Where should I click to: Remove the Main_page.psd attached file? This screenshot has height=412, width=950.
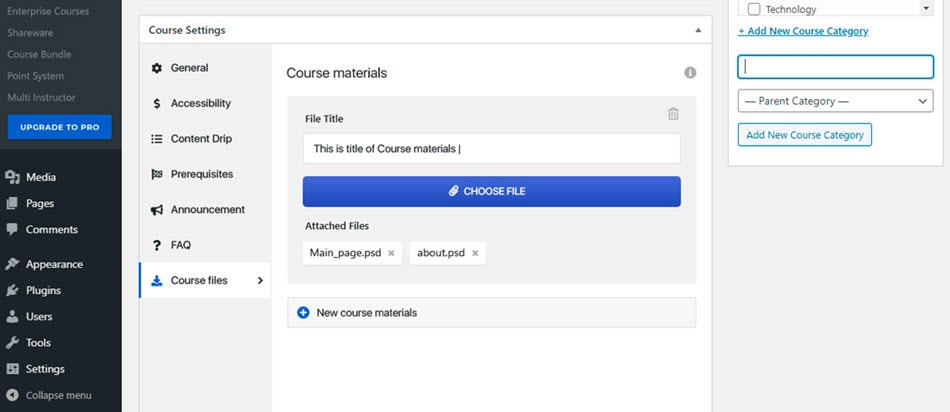point(391,253)
